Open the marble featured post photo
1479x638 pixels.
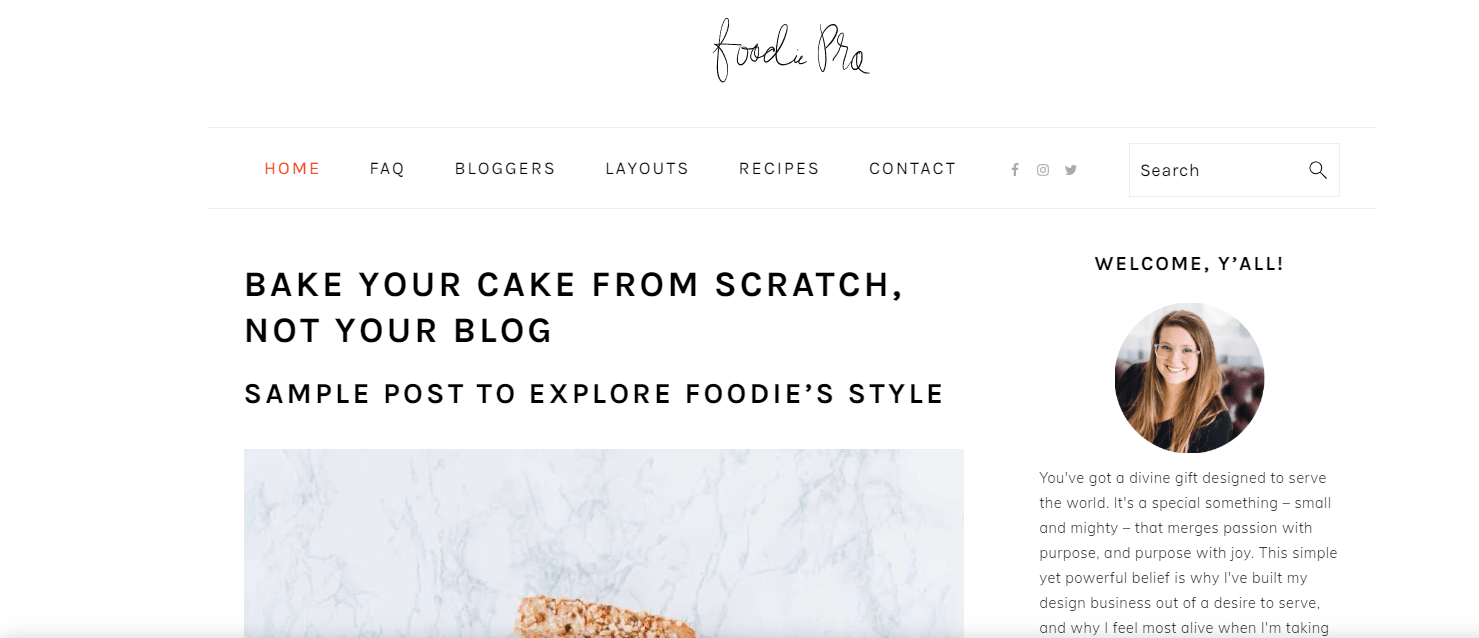coord(604,543)
